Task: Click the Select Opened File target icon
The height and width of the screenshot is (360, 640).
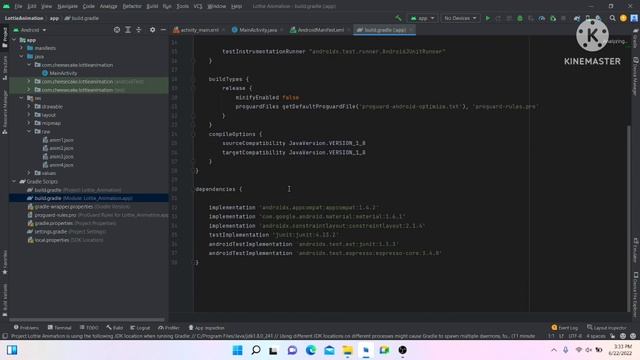Action: (117, 30)
